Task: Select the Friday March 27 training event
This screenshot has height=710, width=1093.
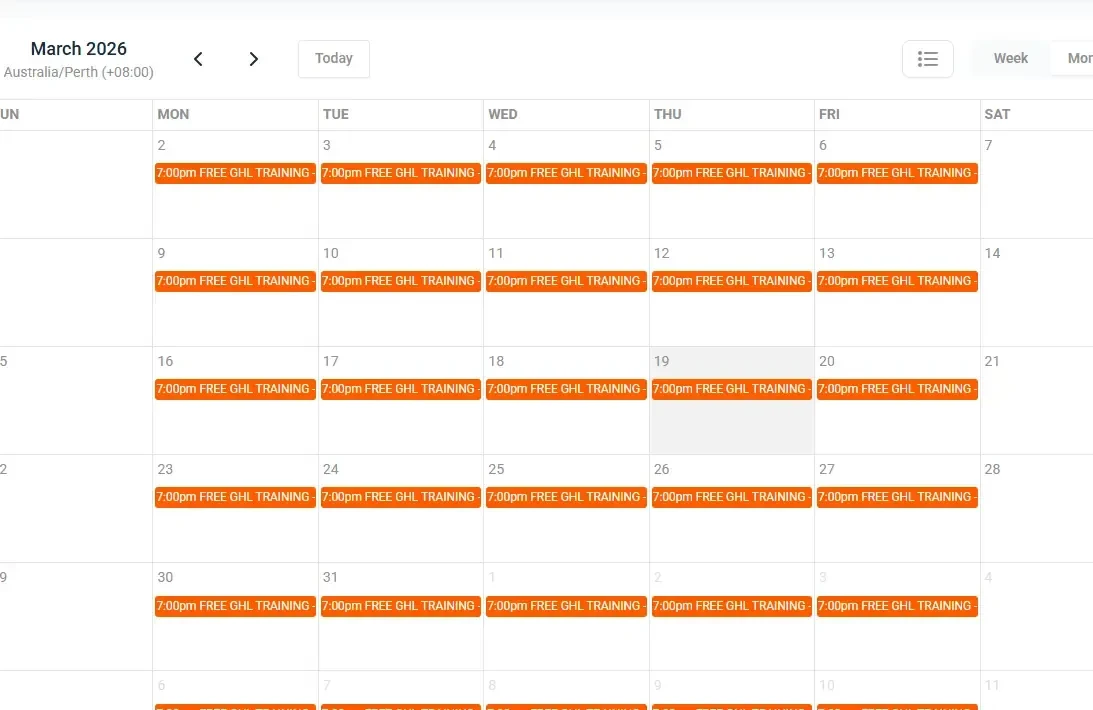Action: pos(897,497)
